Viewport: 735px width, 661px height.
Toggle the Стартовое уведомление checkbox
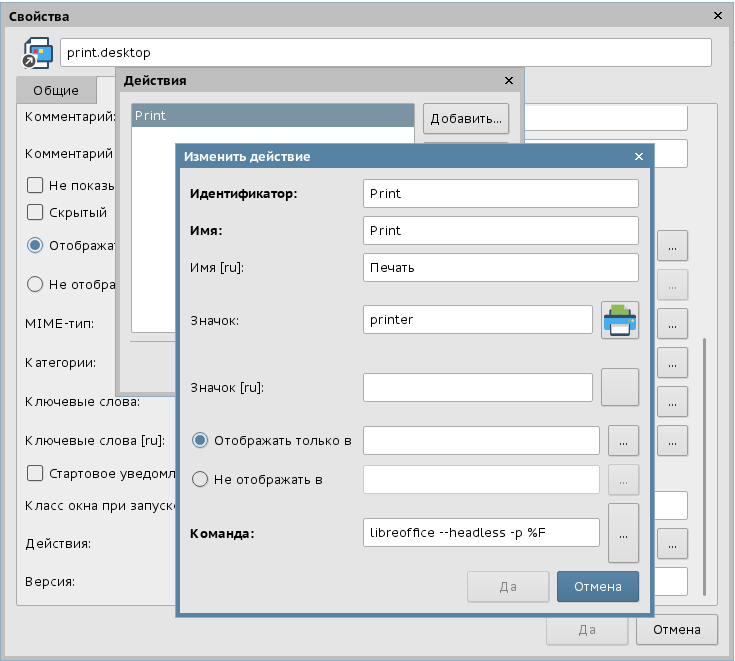point(35,472)
